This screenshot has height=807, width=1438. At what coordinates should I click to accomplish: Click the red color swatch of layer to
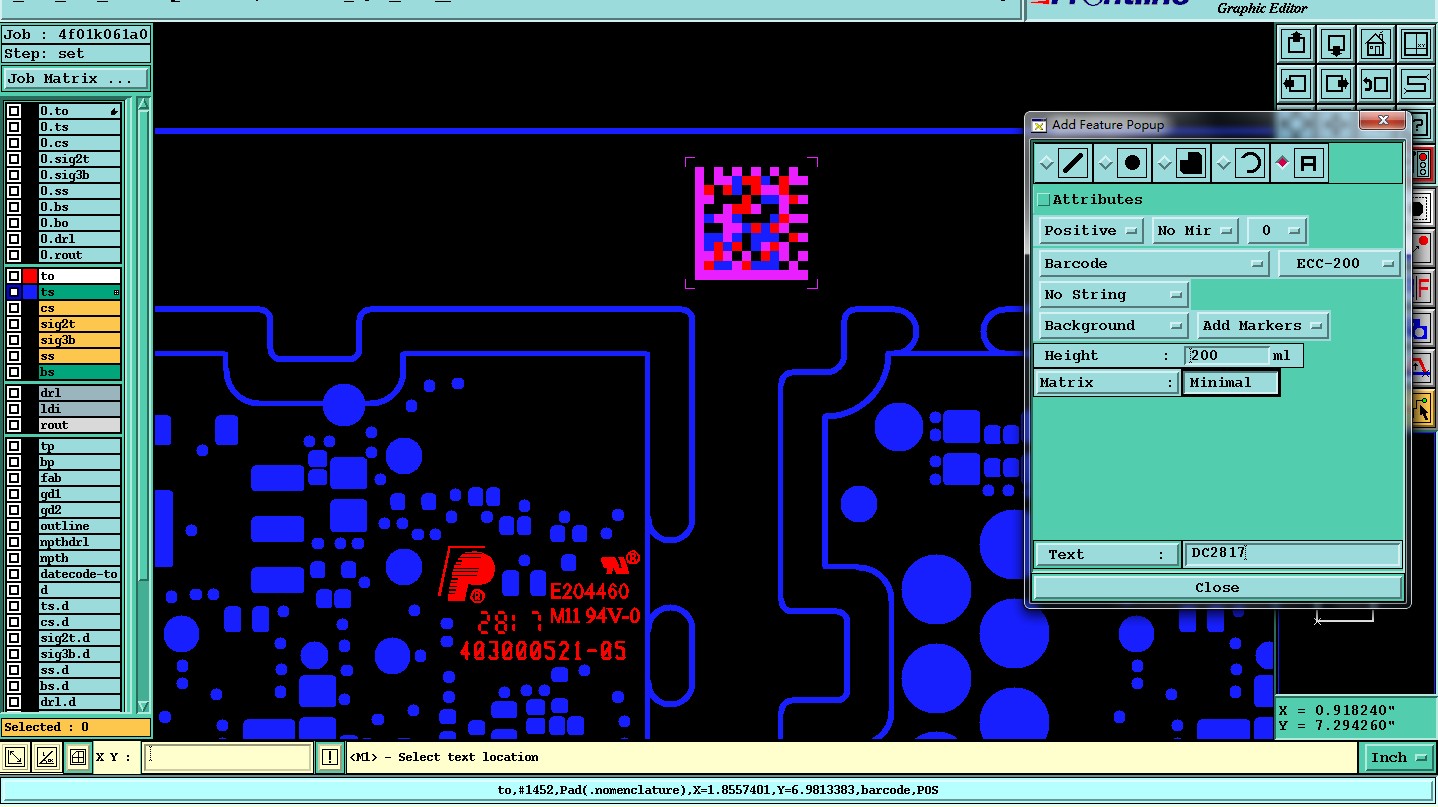point(30,276)
